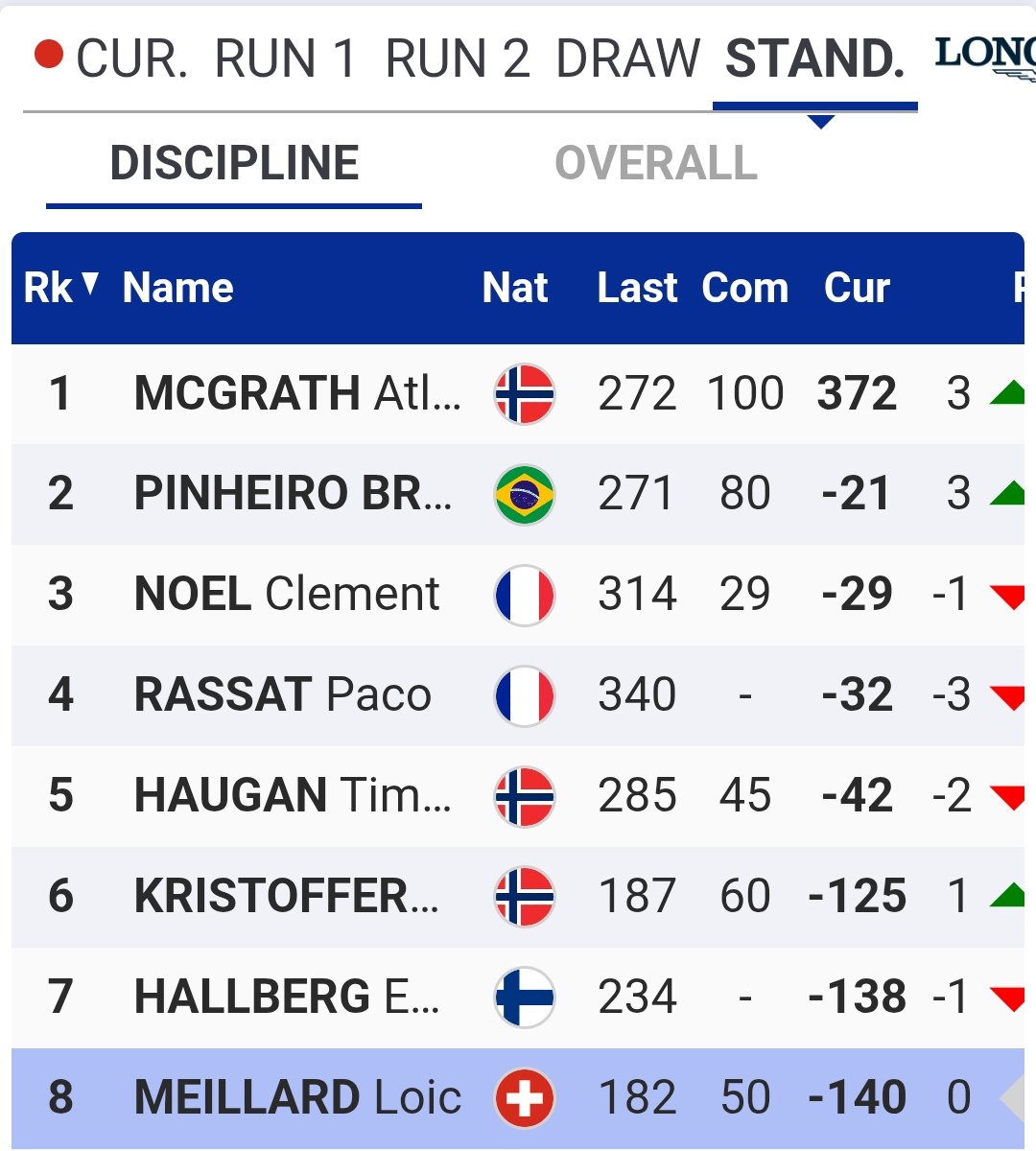1036x1151 pixels.
Task: Open the DRAW tab
Action: click(x=628, y=59)
